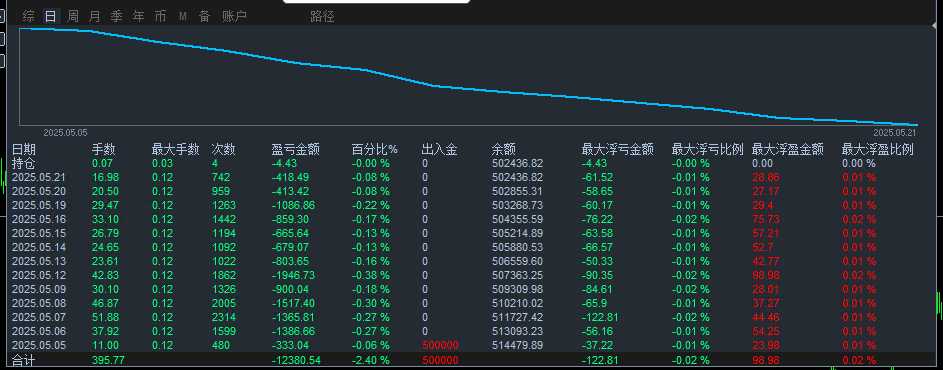Open the 备 notes tab

click(204, 16)
